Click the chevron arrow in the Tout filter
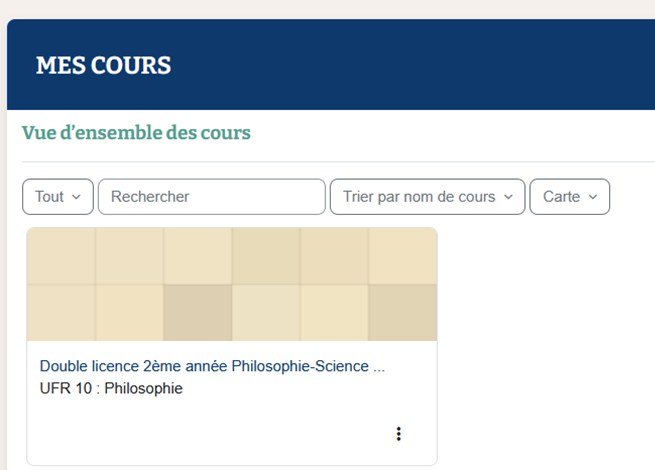Viewport: 655px width, 470px height. (x=76, y=197)
